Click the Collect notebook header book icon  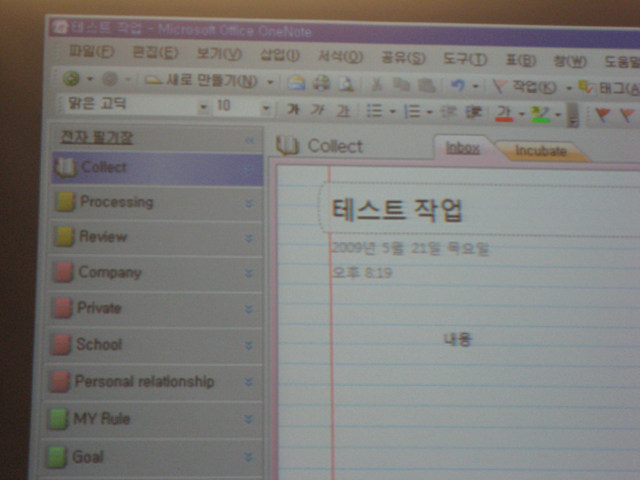(287, 146)
